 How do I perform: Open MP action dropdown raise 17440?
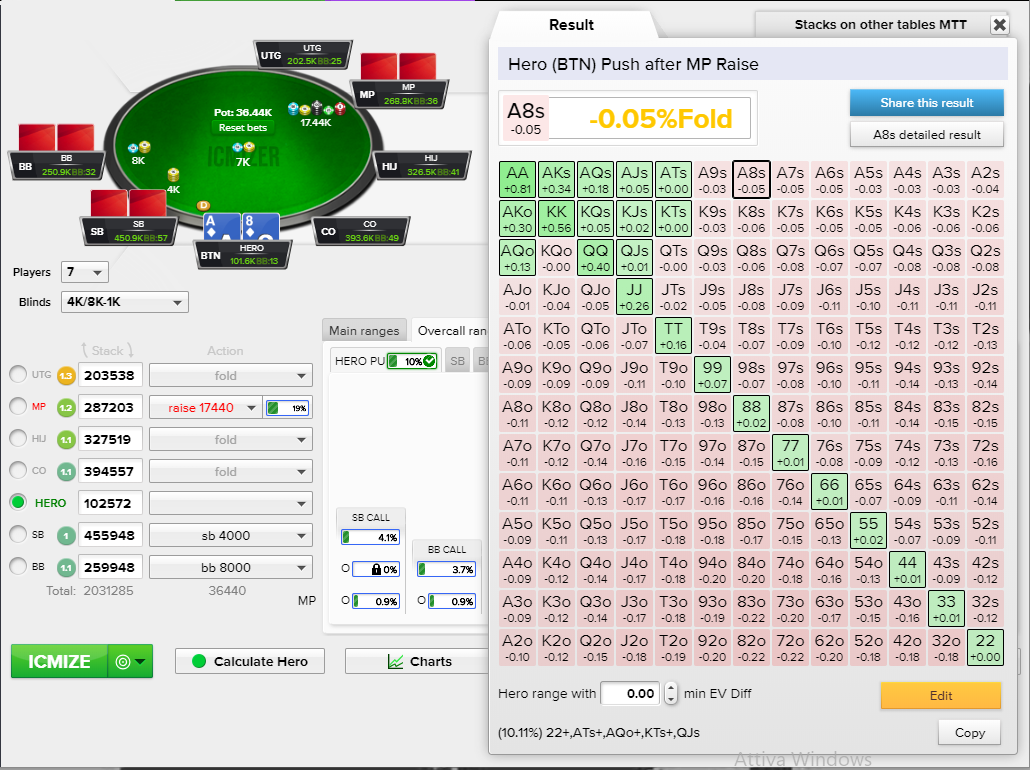pos(206,408)
